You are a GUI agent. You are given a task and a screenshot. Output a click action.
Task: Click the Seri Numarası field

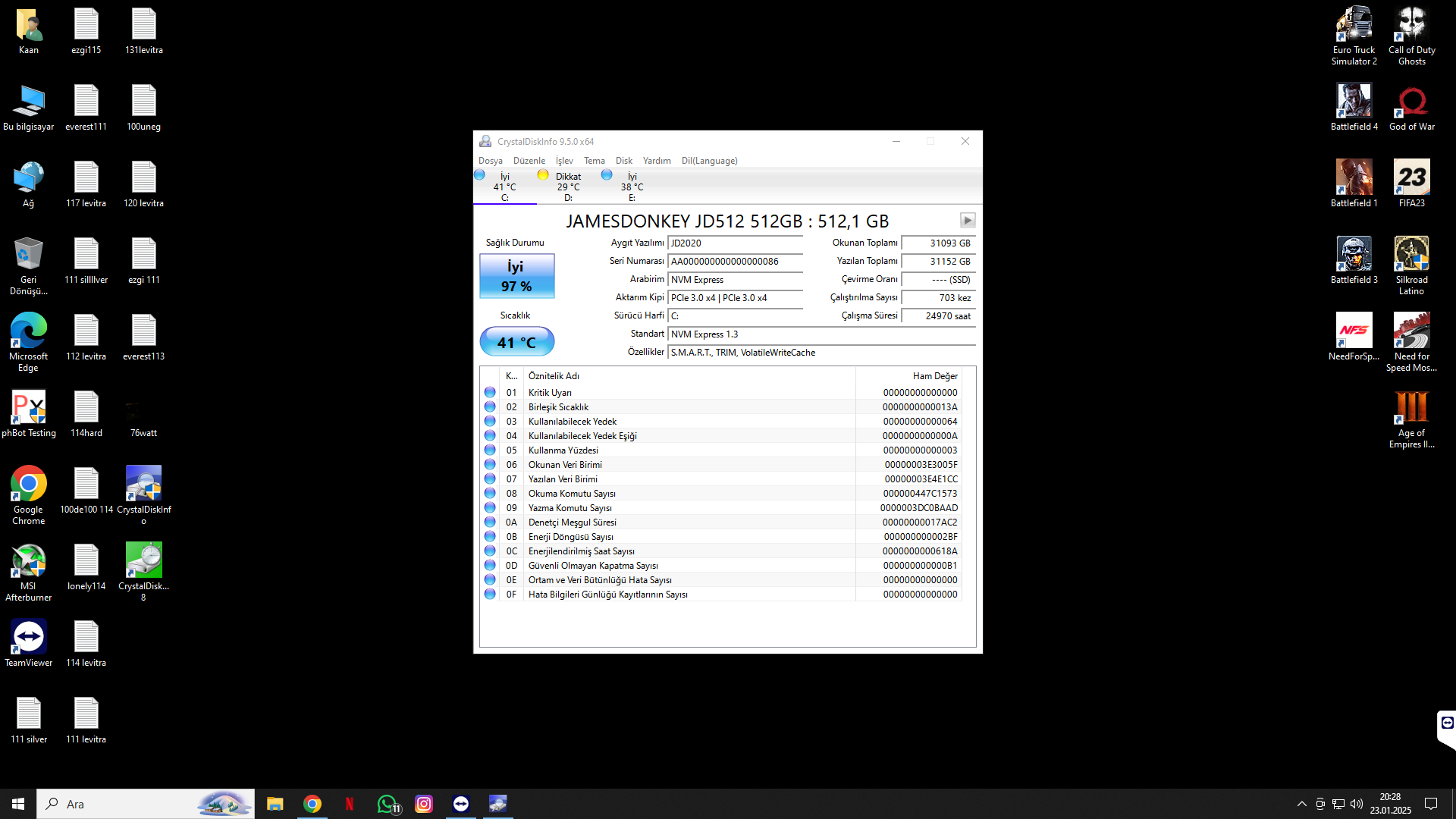coord(735,262)
